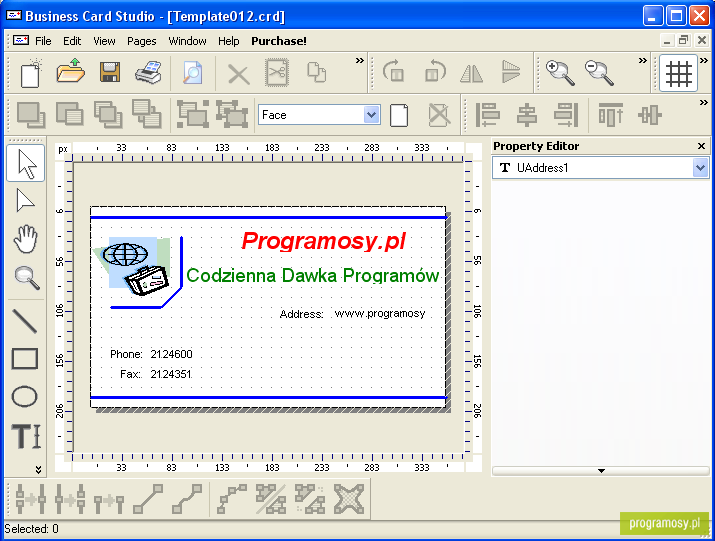Create a new blank card document
The image size is (715, 541).
31,73
